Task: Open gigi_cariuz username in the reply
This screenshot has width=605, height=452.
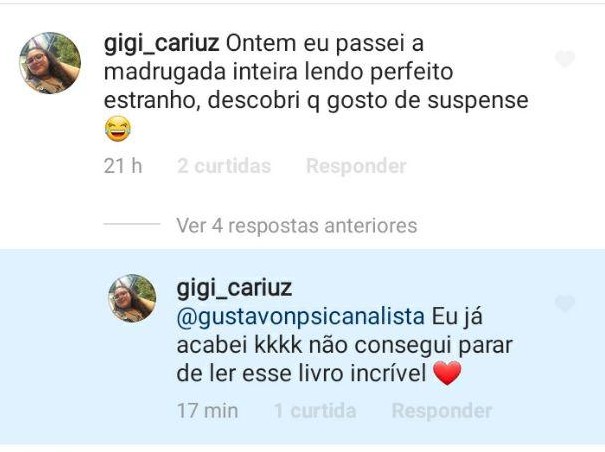Action: click(x=234, y=288)
